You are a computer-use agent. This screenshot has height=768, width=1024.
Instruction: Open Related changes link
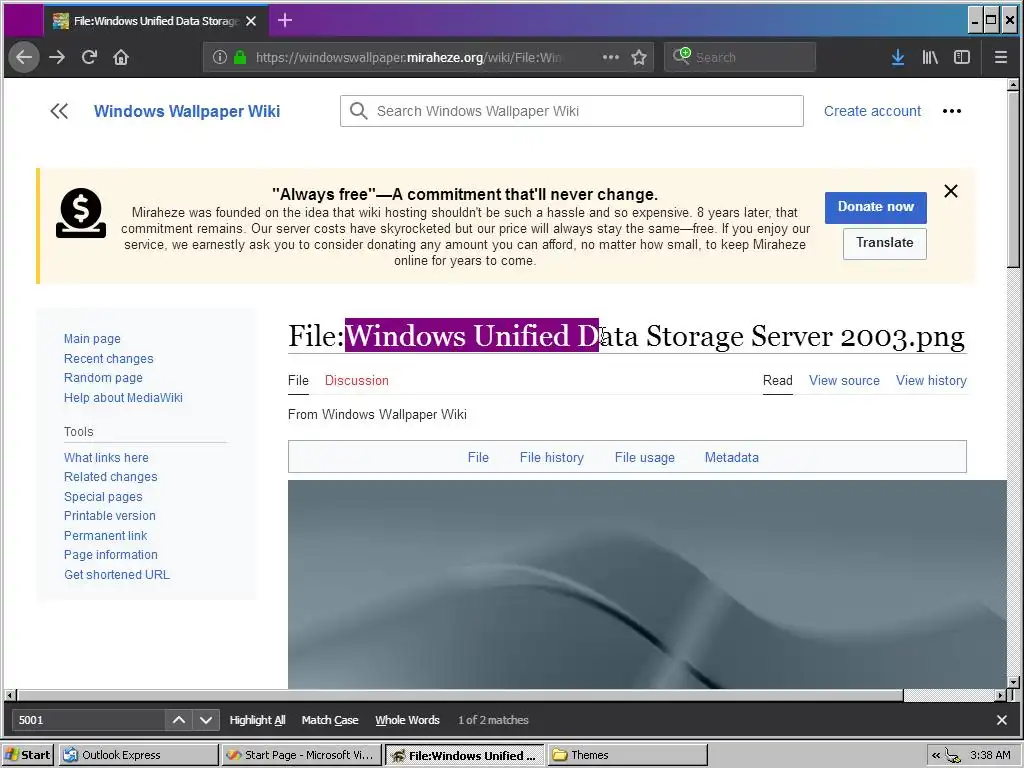110,477
